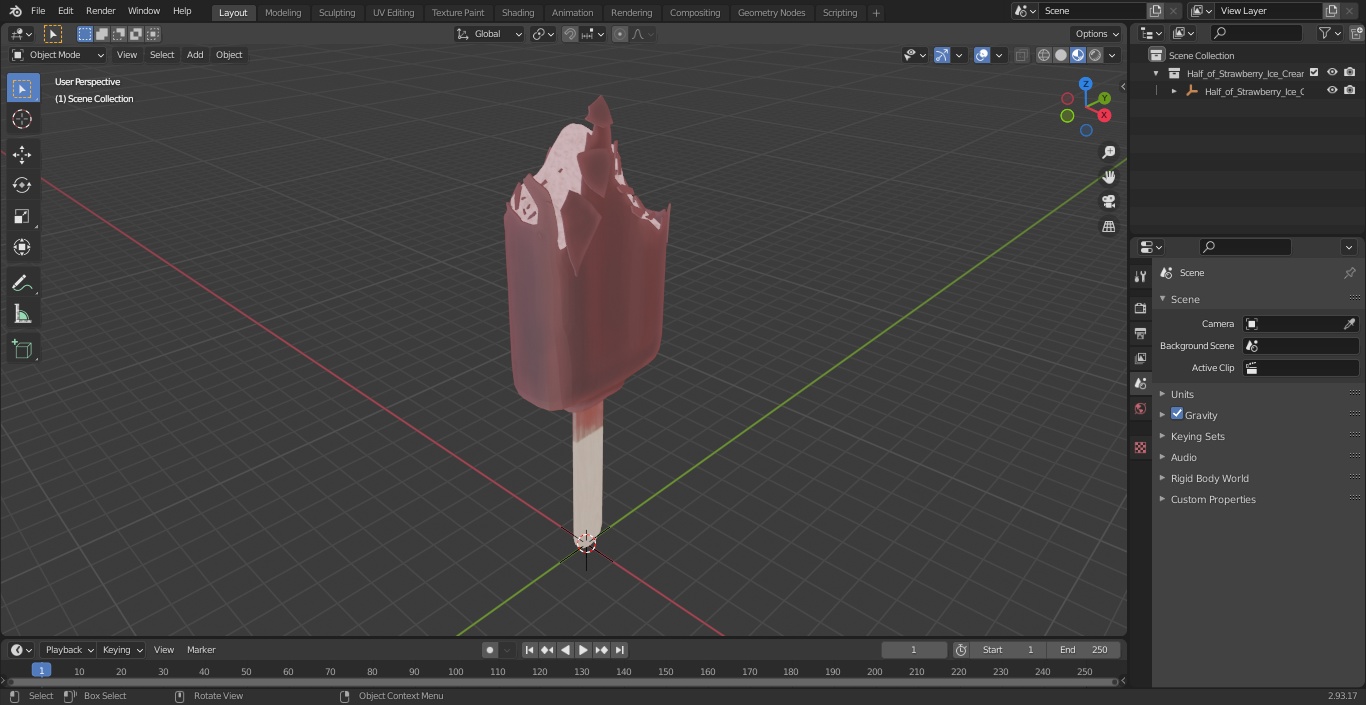Play animation in reverse
Image resolution: width=1366 pixels, height=705 pixels.
(x=565, y=650)
